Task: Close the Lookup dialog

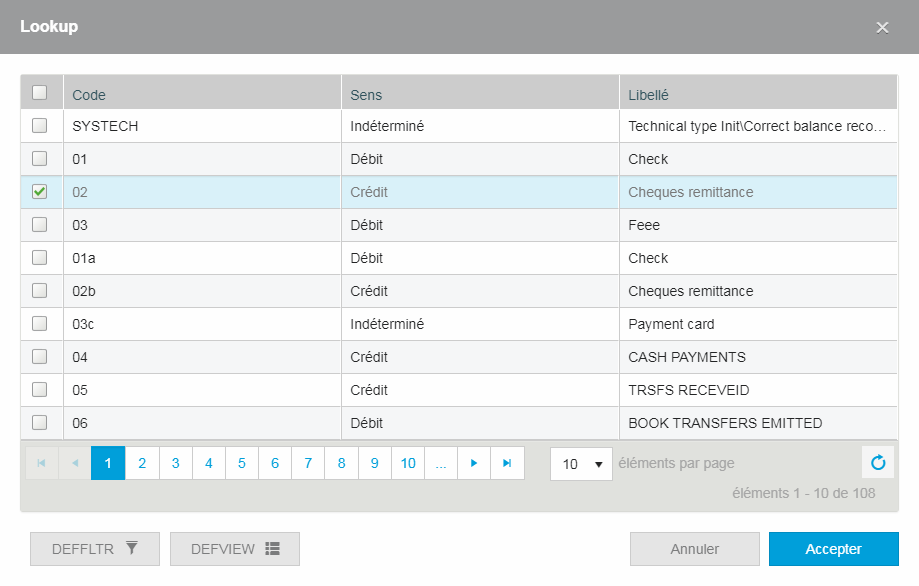Action: point(882,27)
